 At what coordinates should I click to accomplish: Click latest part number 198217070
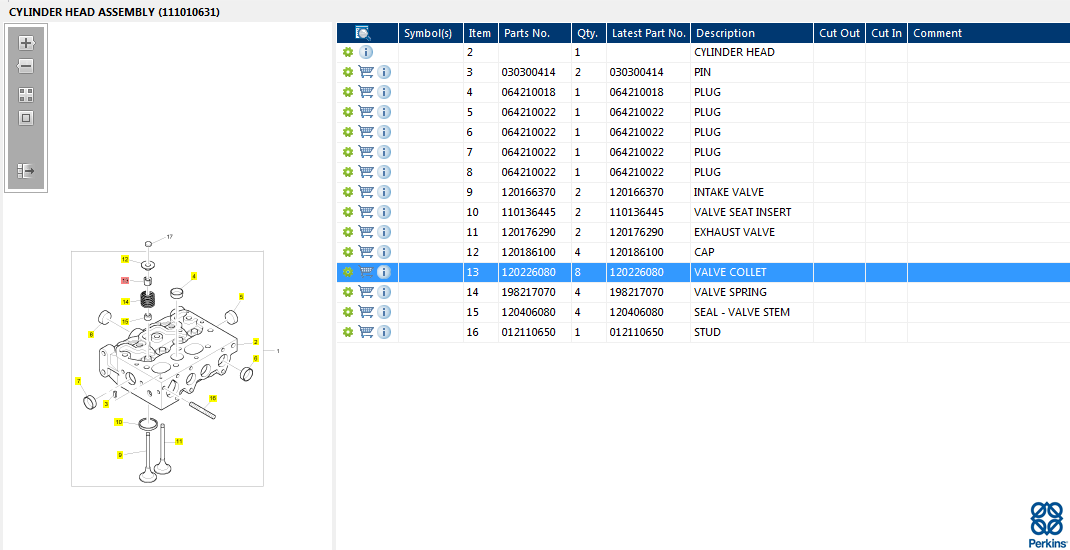click(636, 292)
